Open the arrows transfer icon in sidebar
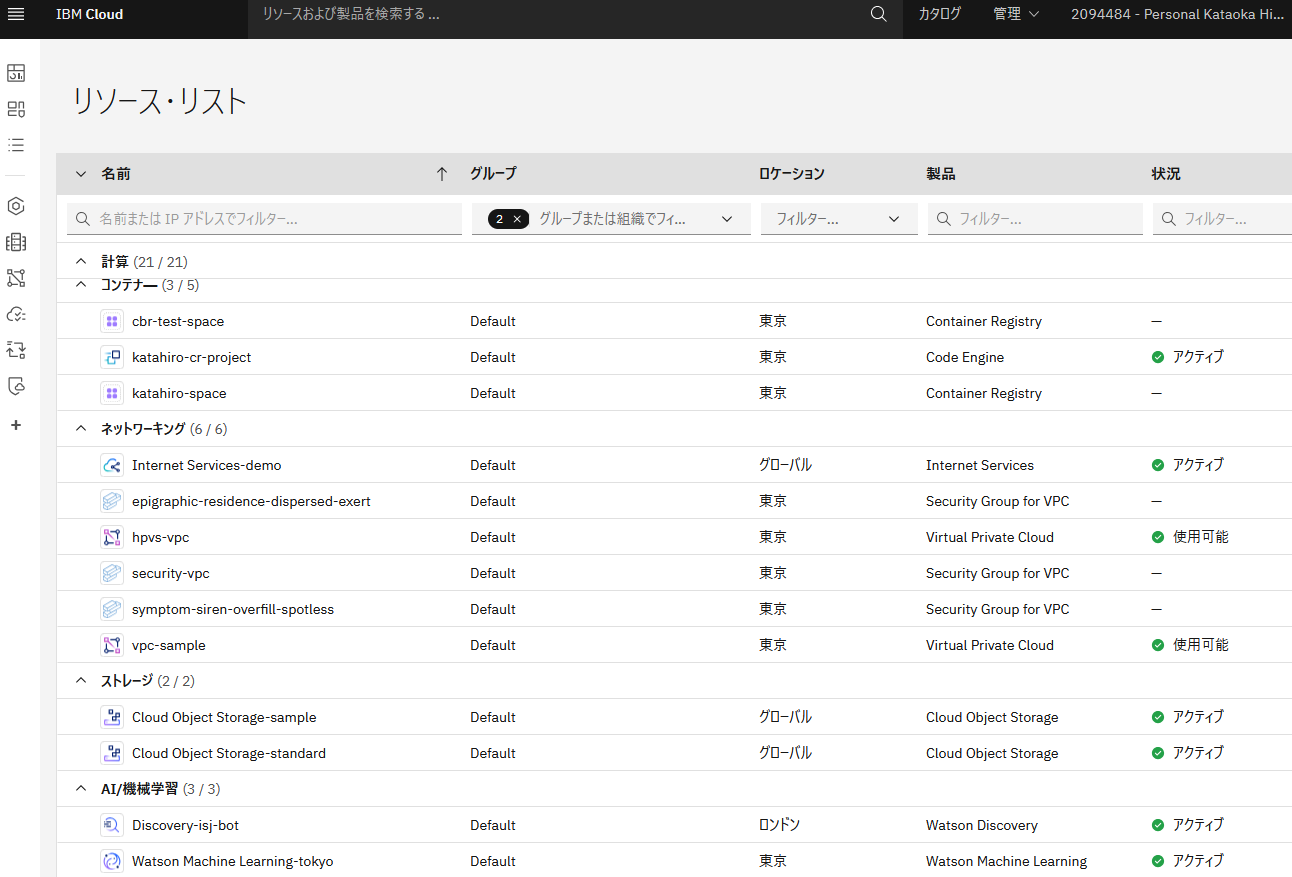The width and height of the screenshot is (1292, 877). coord(16,350)
